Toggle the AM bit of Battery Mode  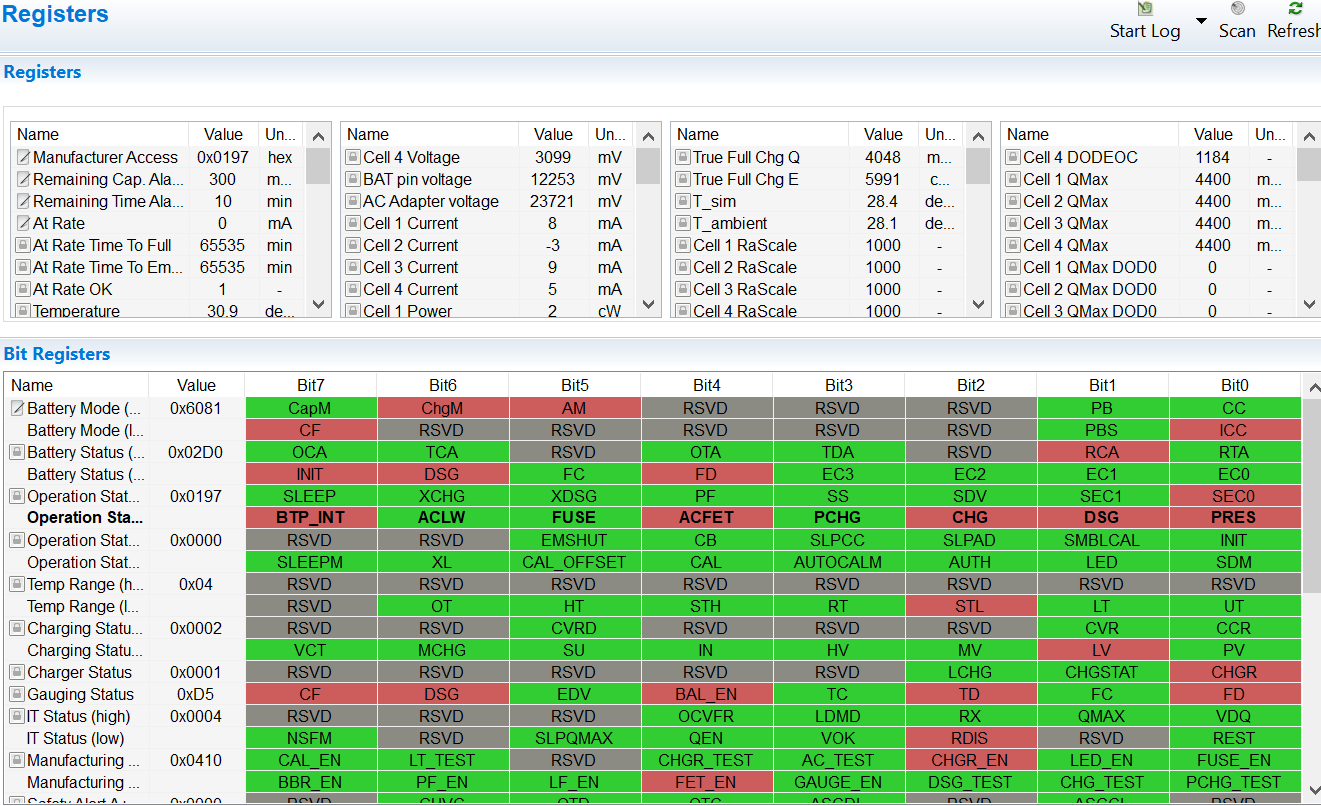coord(575,408)
